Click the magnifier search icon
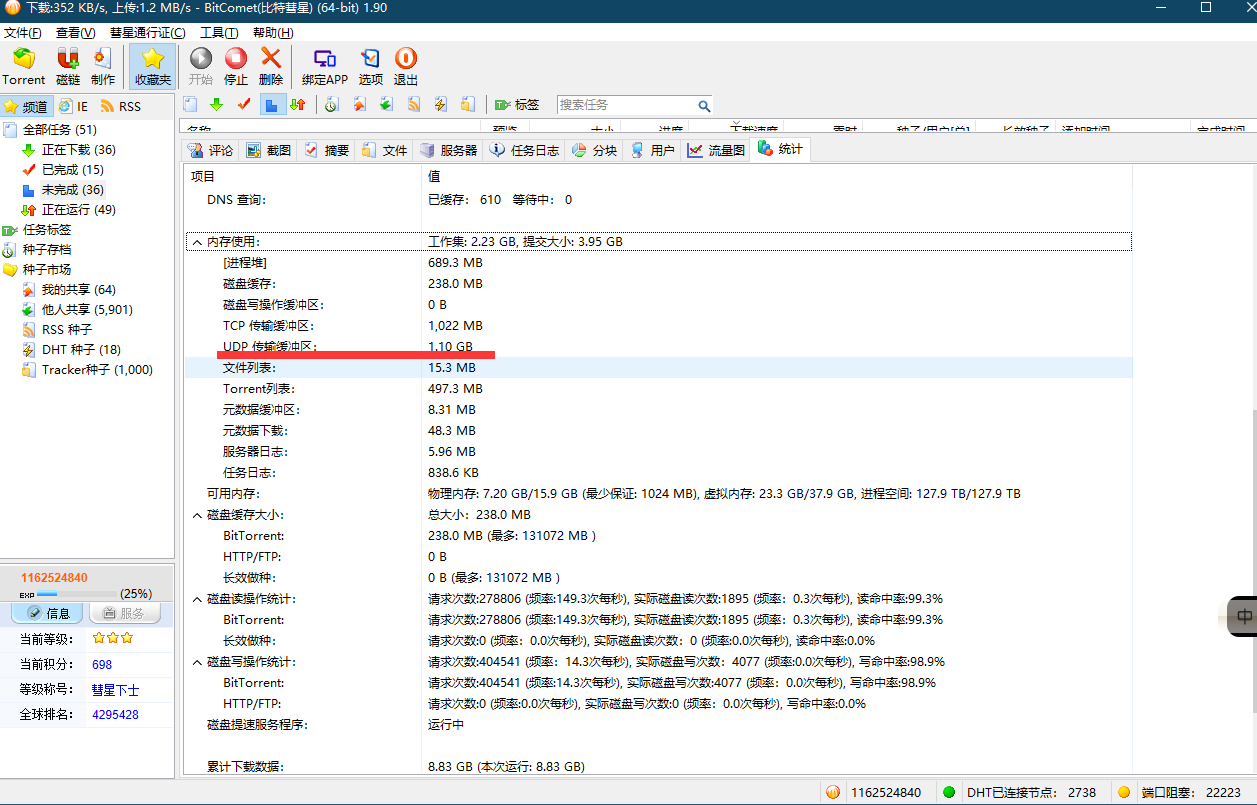Image resolution: width=1257 pixels, height=805 pixels. coord(704,105)
